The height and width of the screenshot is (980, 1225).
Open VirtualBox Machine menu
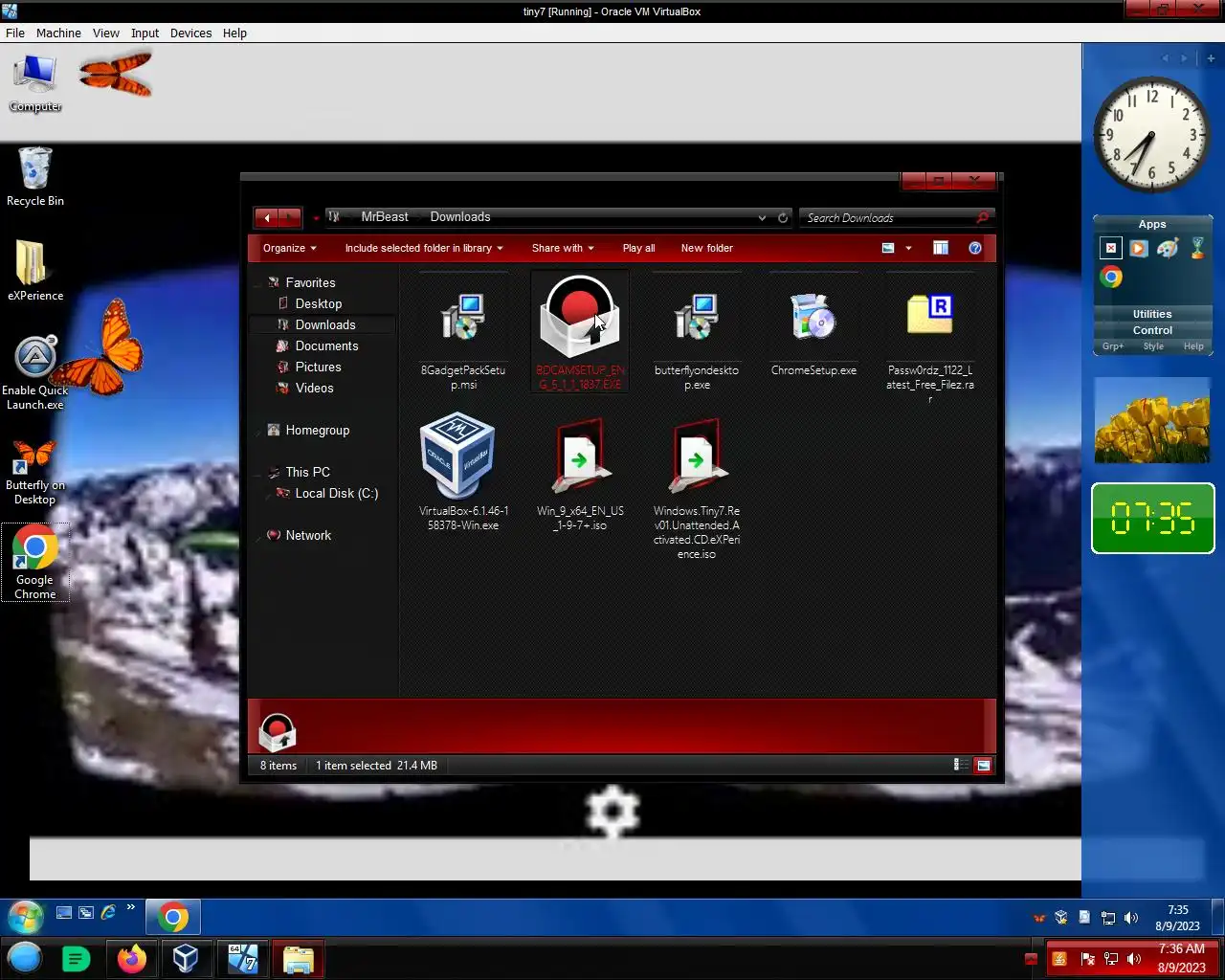(x=58, y=33)
